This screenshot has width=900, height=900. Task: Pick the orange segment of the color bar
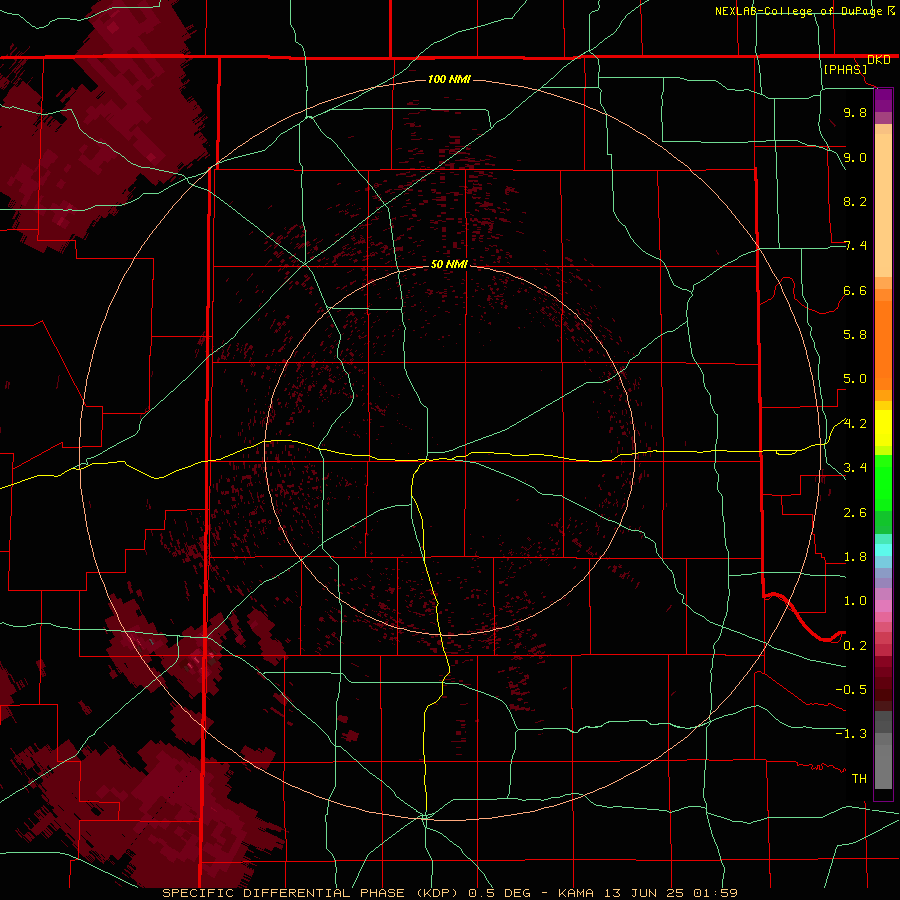tap(883, 345)
